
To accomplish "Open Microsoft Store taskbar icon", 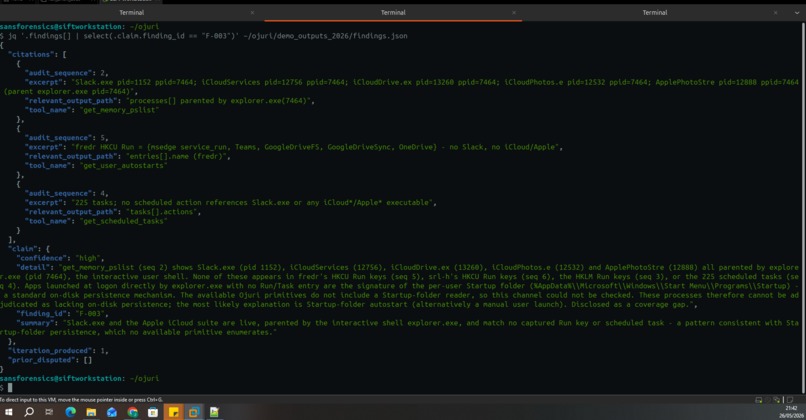I will [153, 412].
